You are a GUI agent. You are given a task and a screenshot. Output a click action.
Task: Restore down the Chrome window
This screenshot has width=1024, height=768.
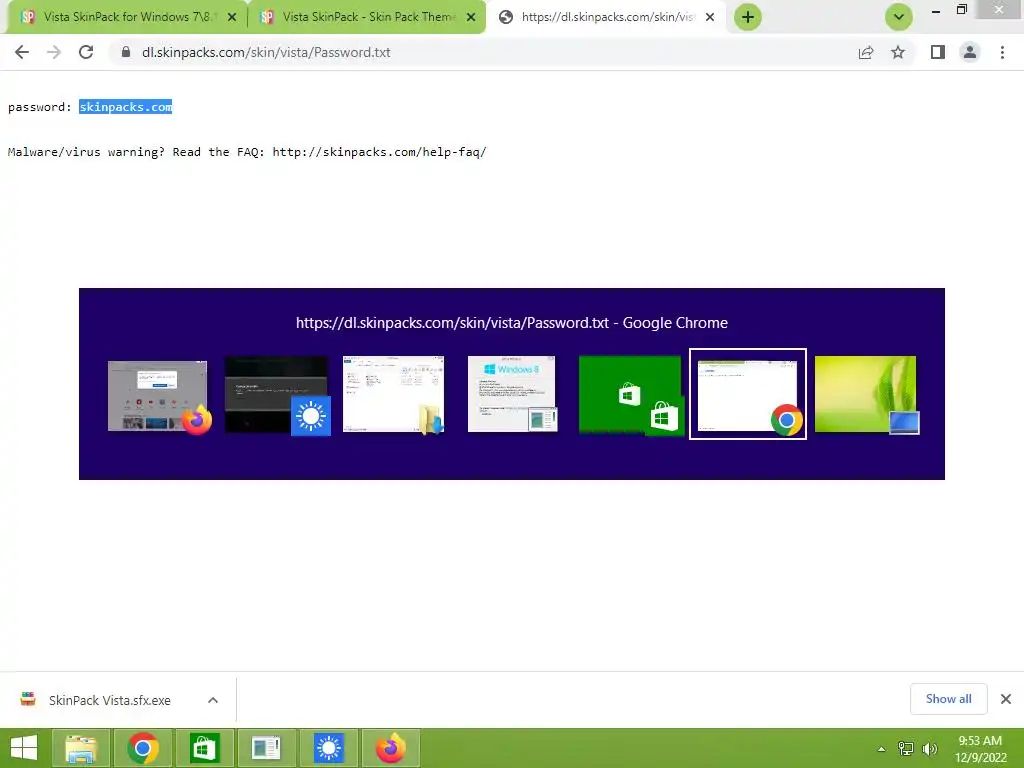point(962,10)
